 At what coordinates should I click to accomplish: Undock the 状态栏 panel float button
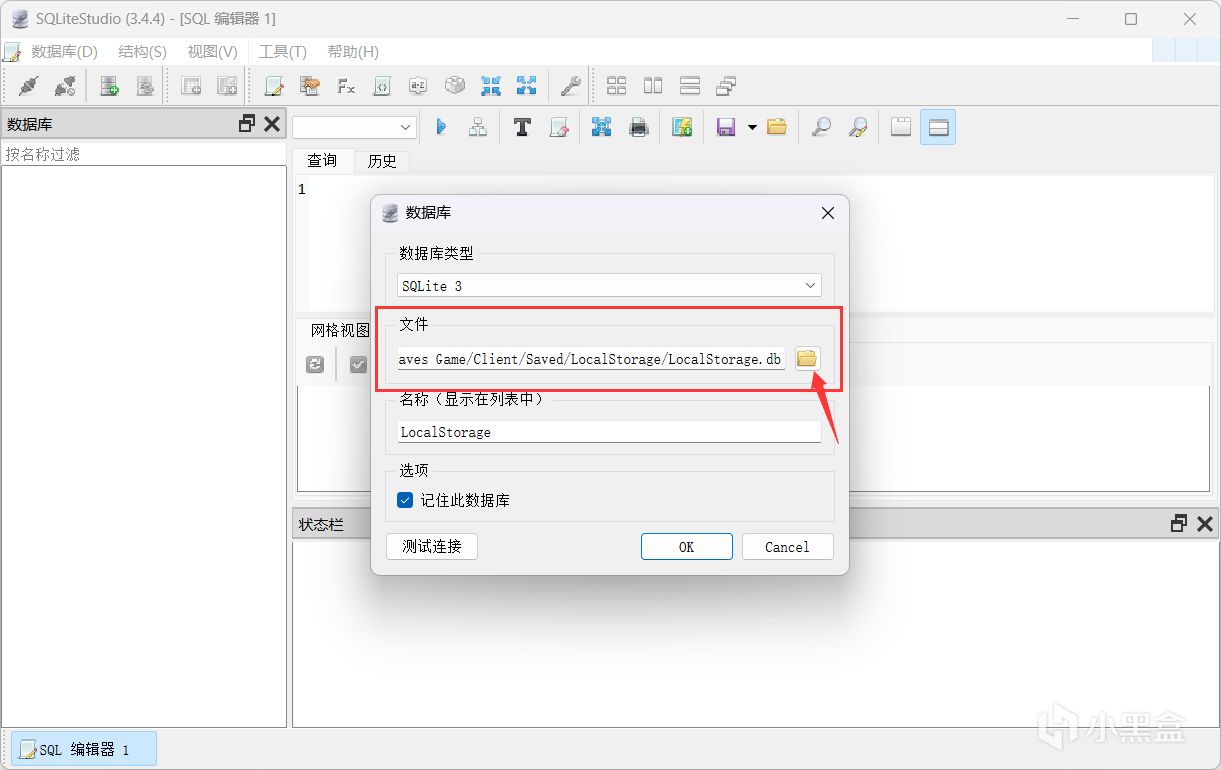pos(1179,523)
